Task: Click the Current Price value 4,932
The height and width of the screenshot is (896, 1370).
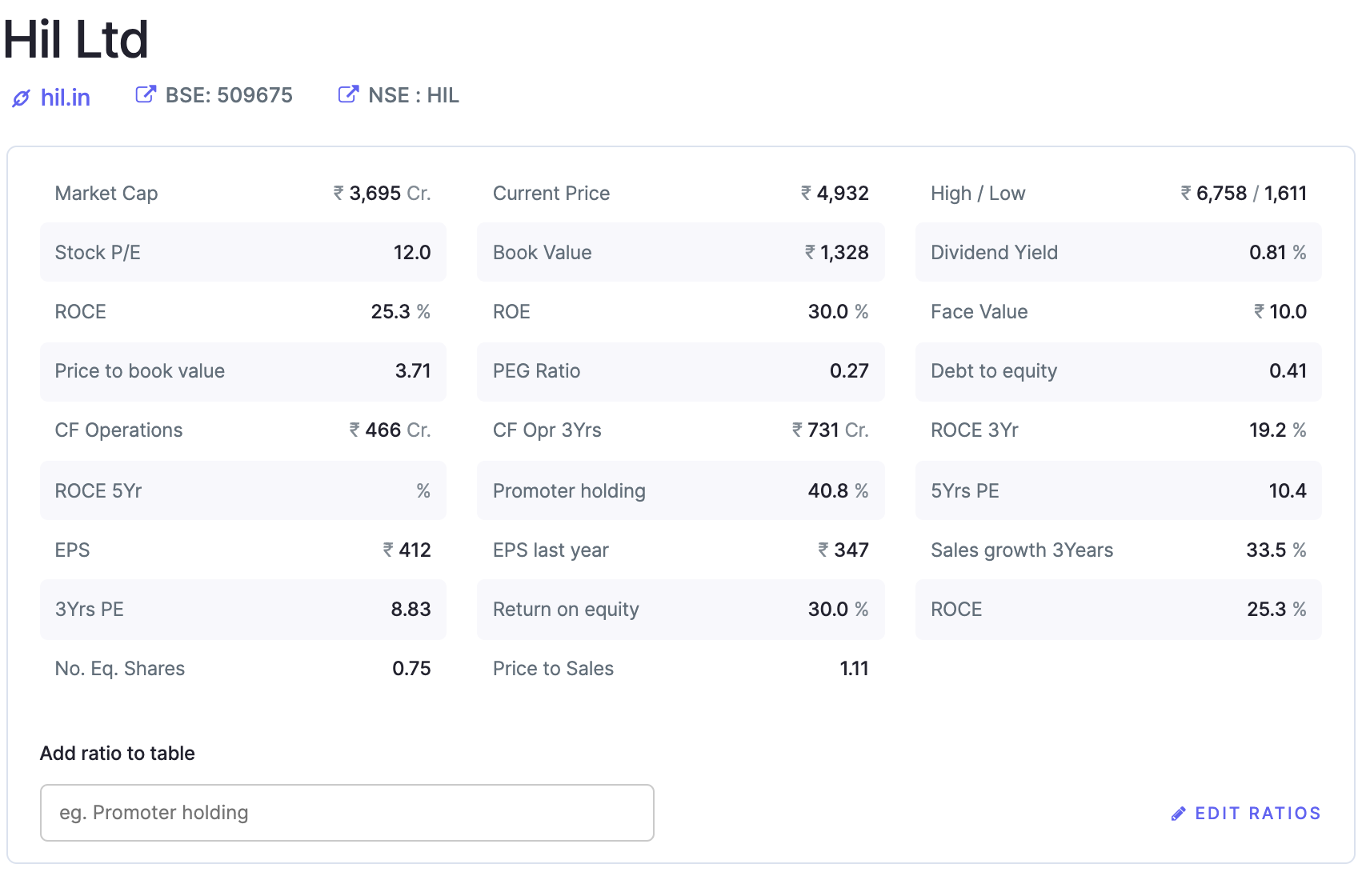Action: coord(842,194)
